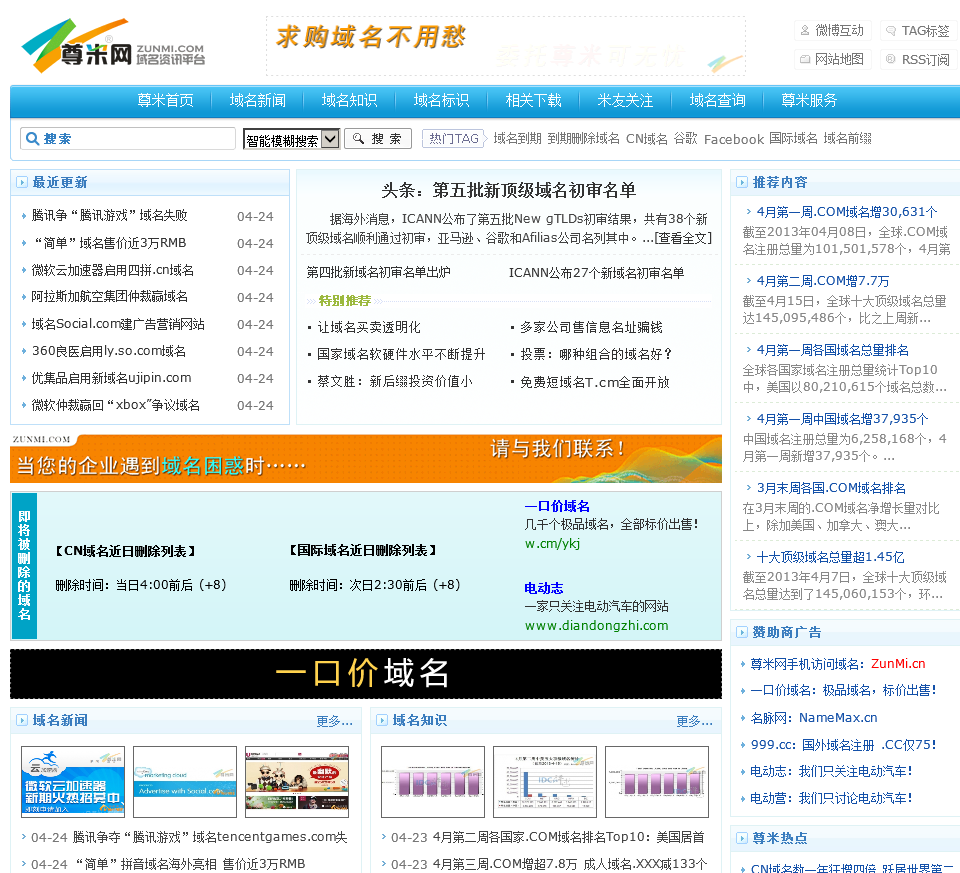Click the 推荐内容 section header icon
Image resolution: width=960 pixels, height=873 pixels.
pyautogui.click(x=742, y=183)
